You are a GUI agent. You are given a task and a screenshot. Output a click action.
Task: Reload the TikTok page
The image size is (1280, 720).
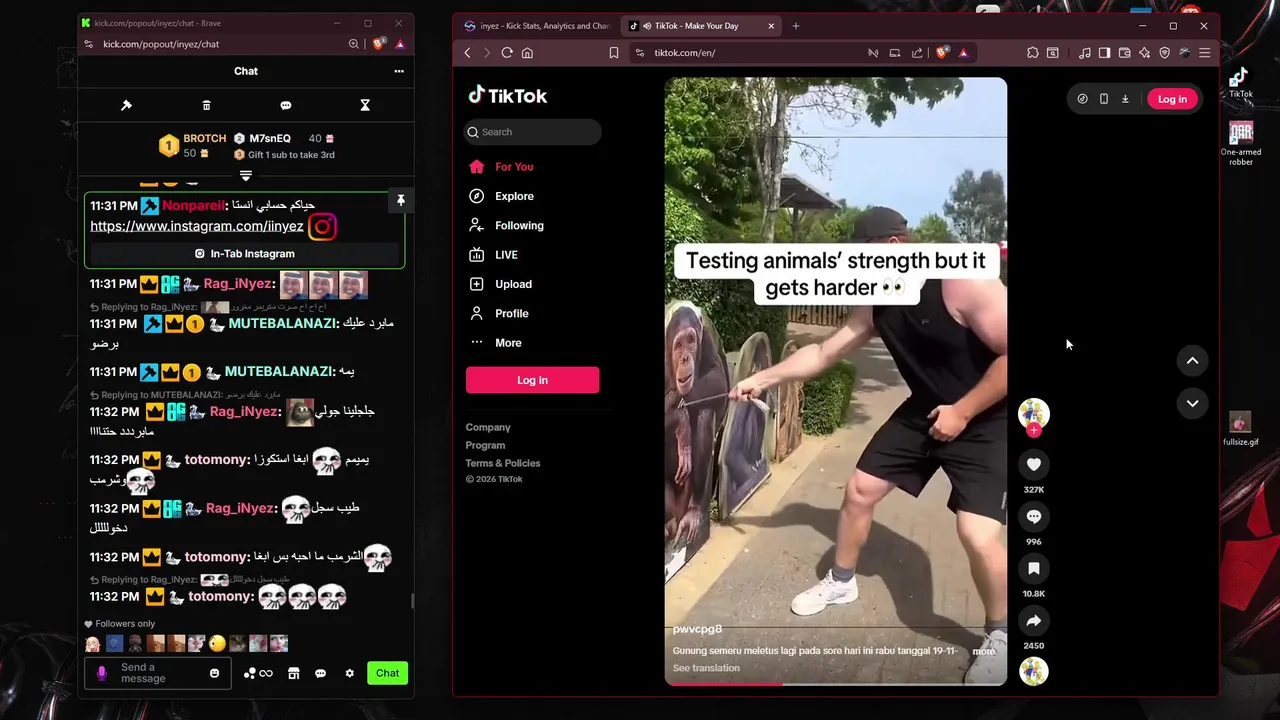507,53
